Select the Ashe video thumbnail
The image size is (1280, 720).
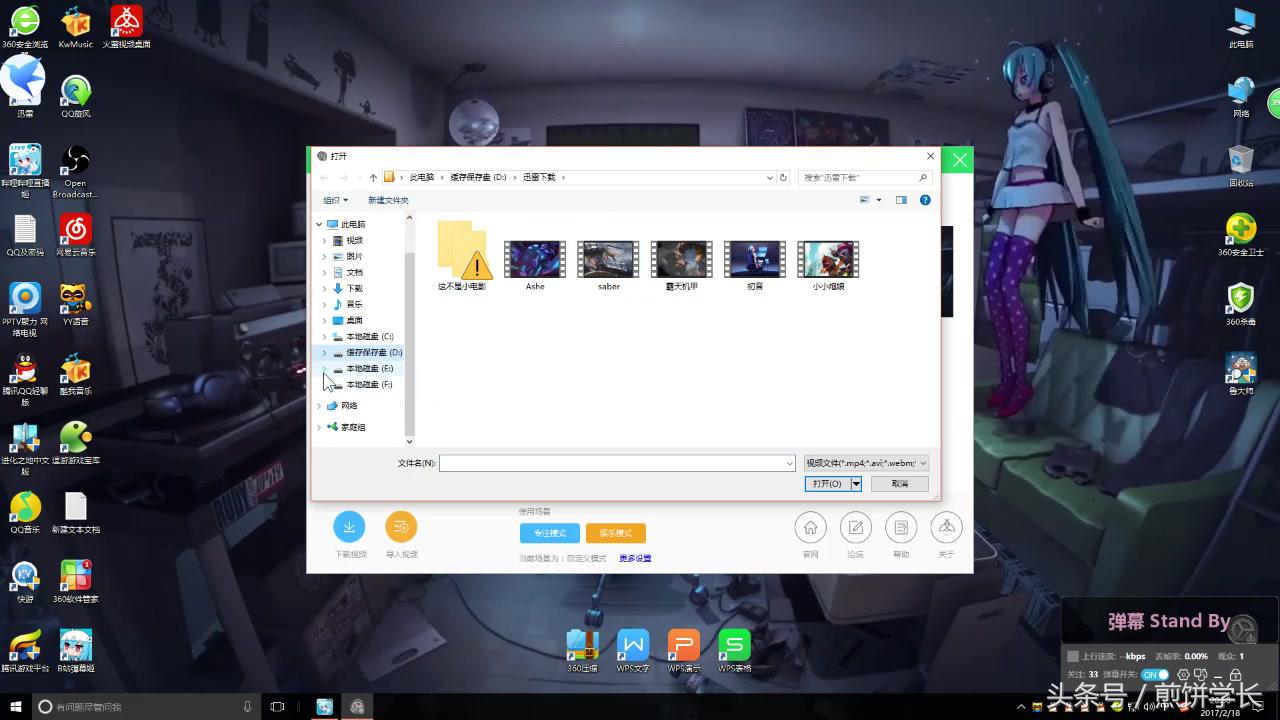[535, 261]
